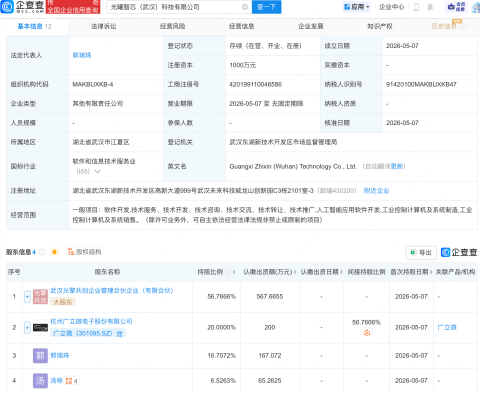This screenshot has width=480, height=393.
Task: Click the shareholder alert bell icon
Action: coord(54,252)
